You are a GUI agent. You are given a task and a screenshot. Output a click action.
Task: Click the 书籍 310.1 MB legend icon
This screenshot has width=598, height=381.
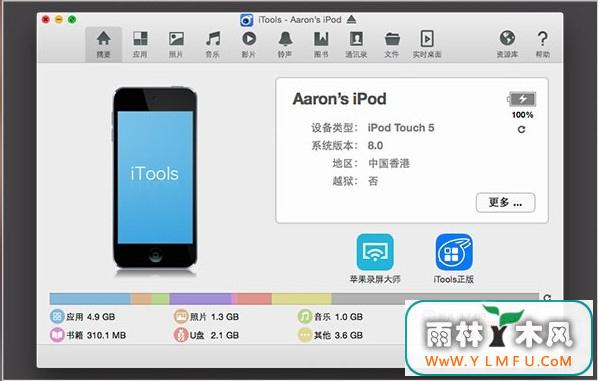(57, 335)
